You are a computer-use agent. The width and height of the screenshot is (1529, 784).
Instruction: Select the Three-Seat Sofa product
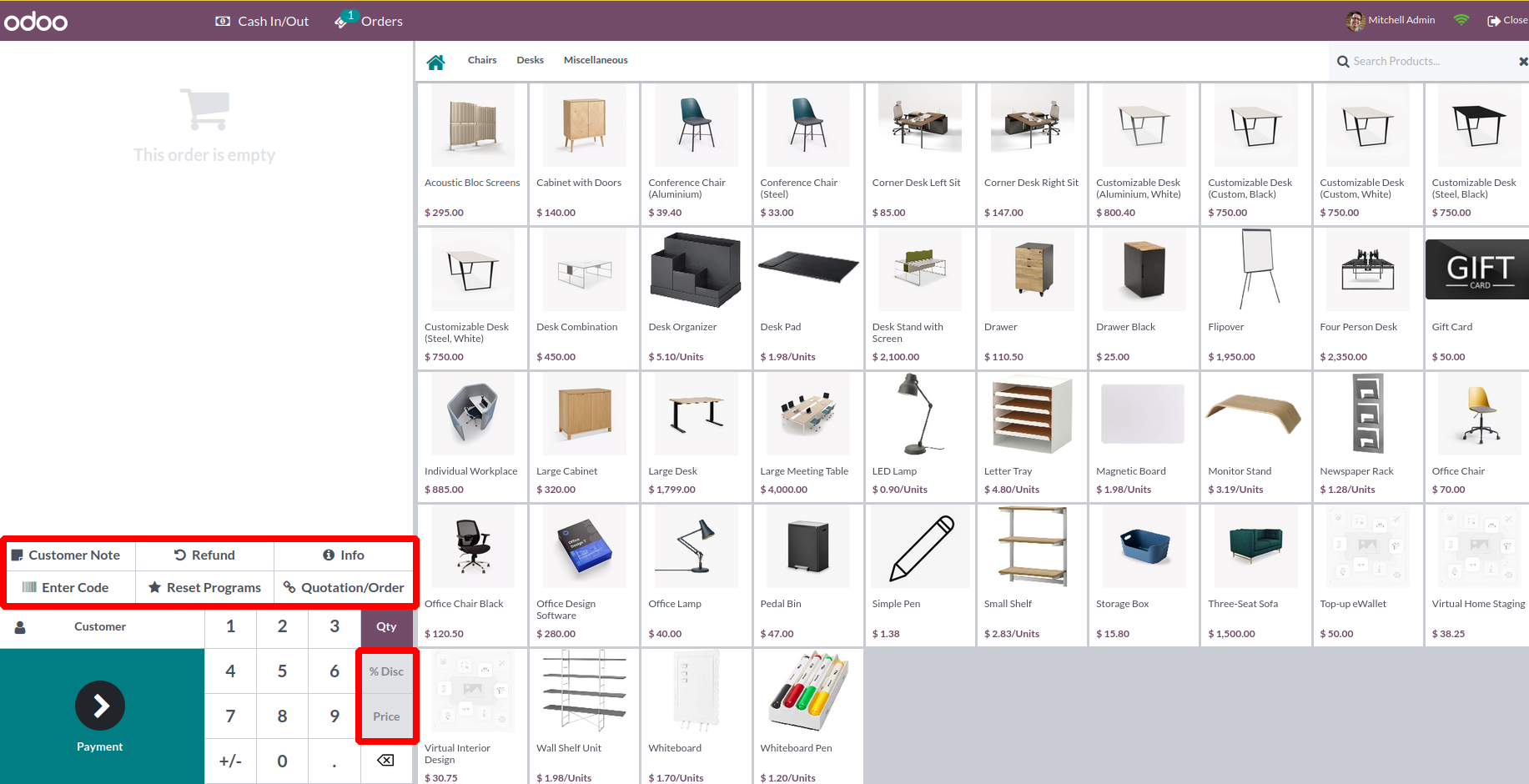1255,575
